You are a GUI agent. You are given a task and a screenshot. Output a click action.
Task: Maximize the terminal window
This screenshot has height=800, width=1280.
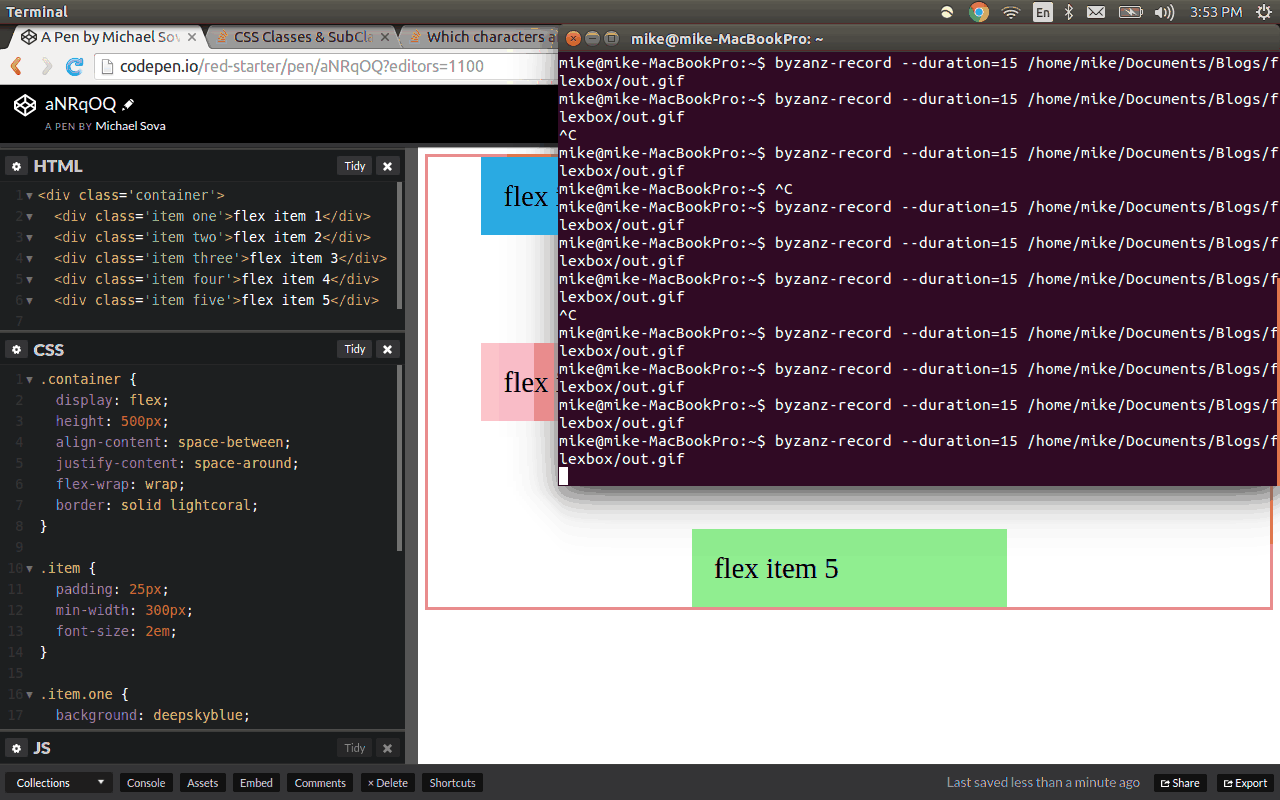[x=610, y=38]
